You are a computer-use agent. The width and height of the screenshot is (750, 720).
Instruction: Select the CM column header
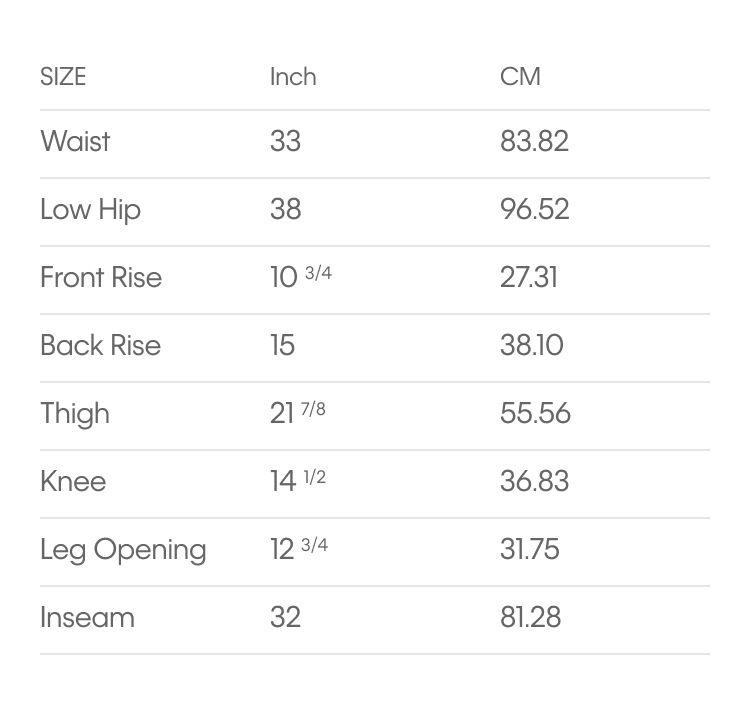(520, 77)
